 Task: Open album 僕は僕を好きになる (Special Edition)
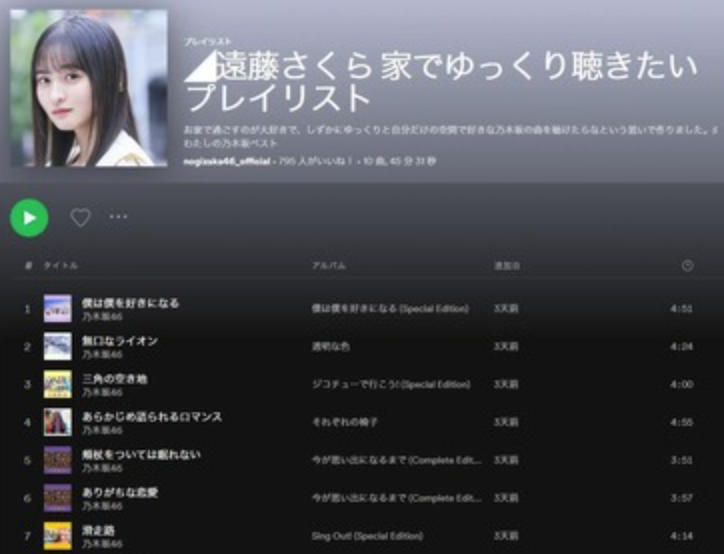tap(390, 308)
